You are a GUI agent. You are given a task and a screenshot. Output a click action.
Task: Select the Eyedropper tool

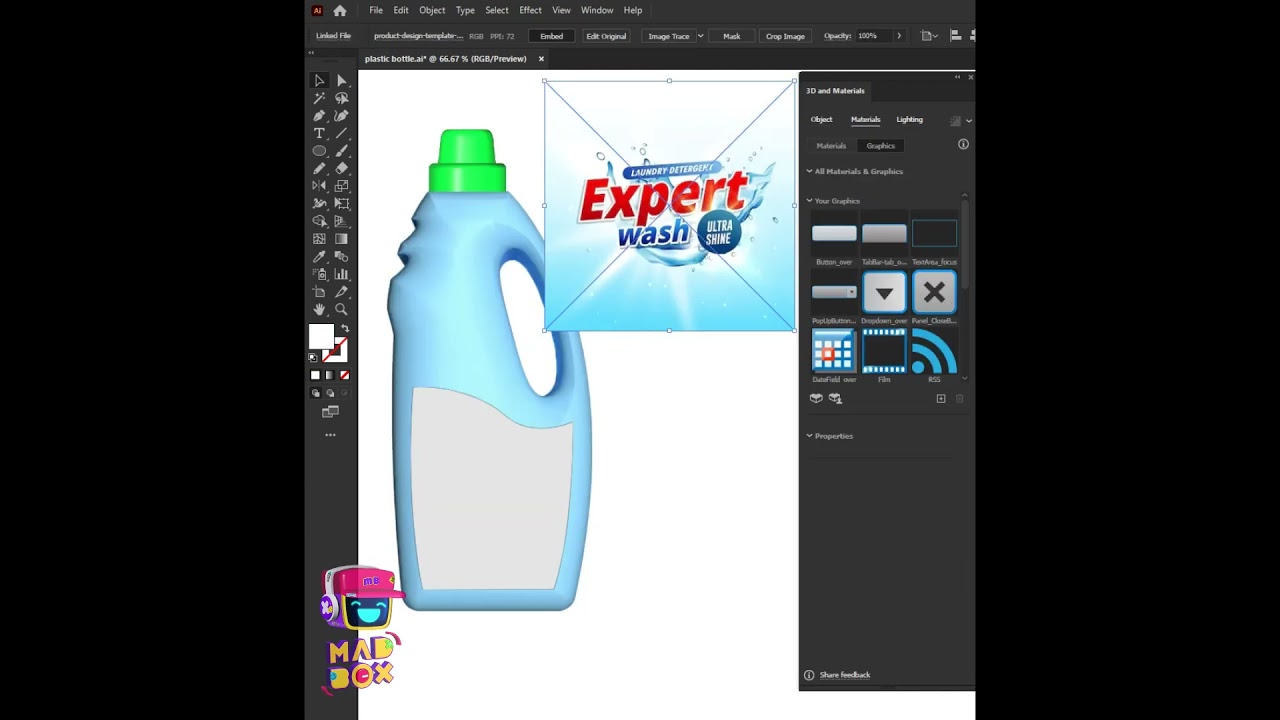pyautogui.click(x=319, y=257)
